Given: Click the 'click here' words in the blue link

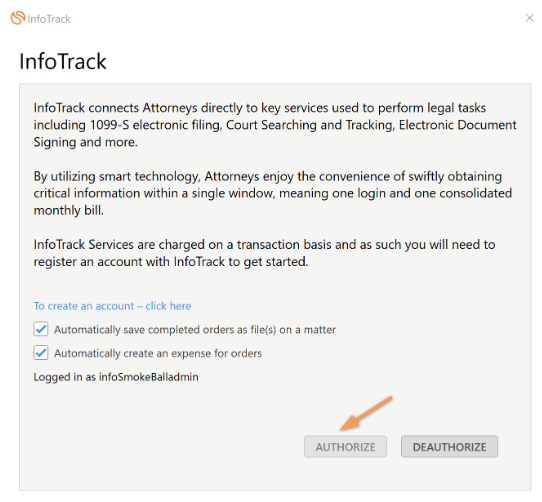Looking at the screenshot, I should [x=168, y=306].
